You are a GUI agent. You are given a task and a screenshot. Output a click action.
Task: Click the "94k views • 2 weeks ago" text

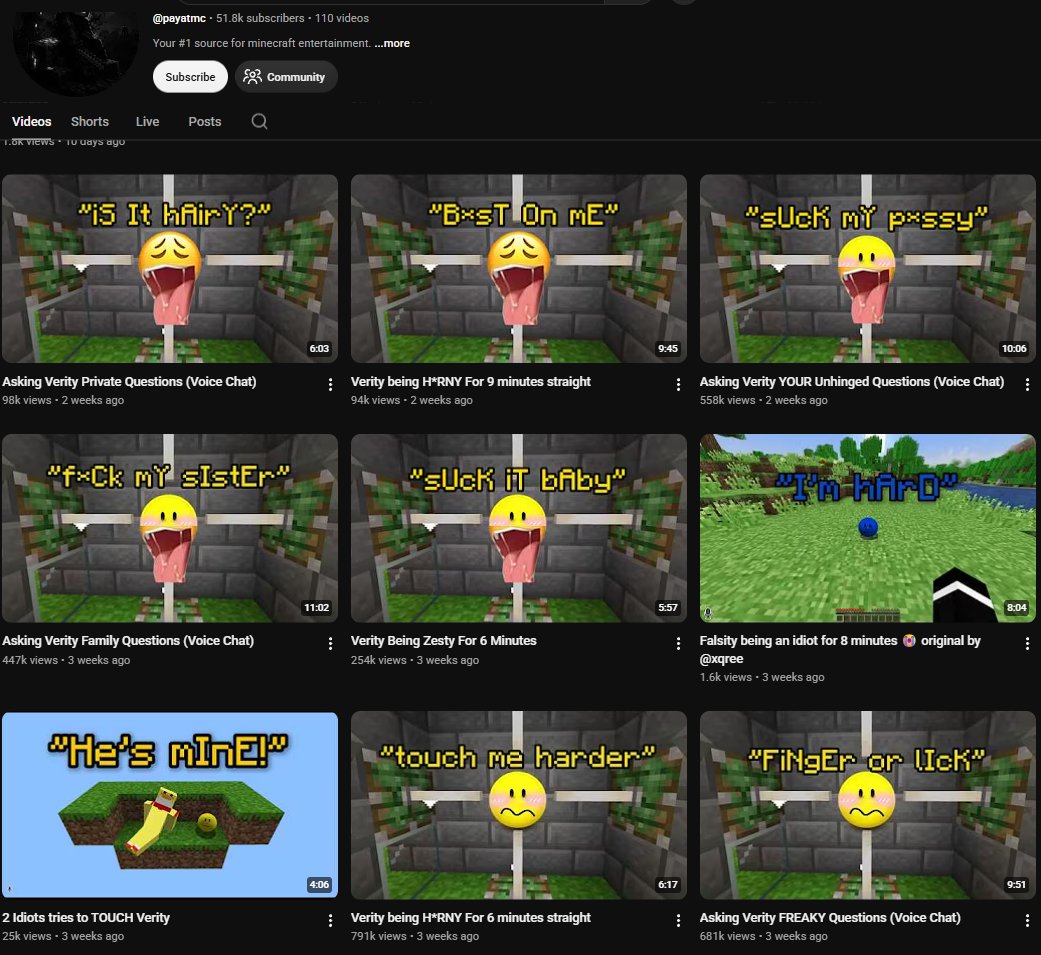pyautogui.click(x=412, y=400)
